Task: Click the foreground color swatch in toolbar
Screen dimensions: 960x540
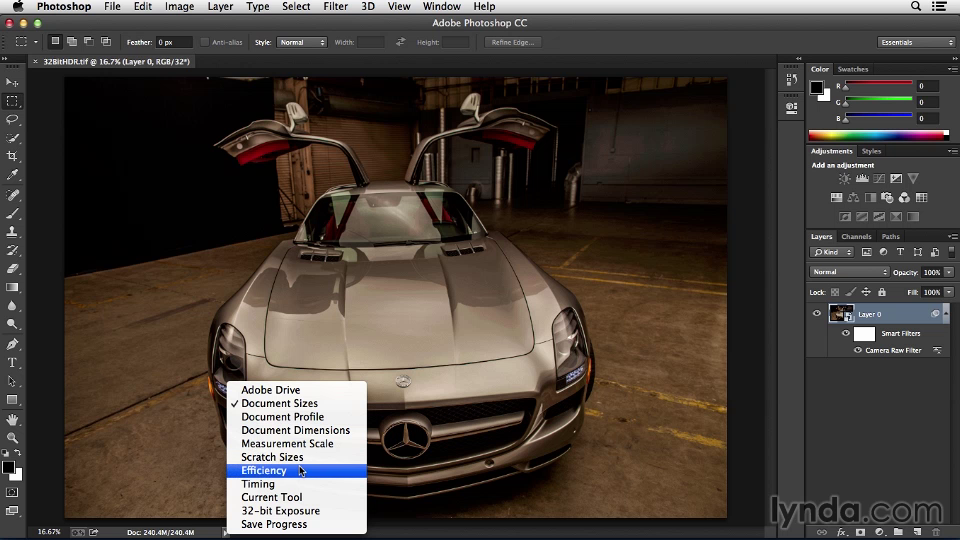Action: 9,468
